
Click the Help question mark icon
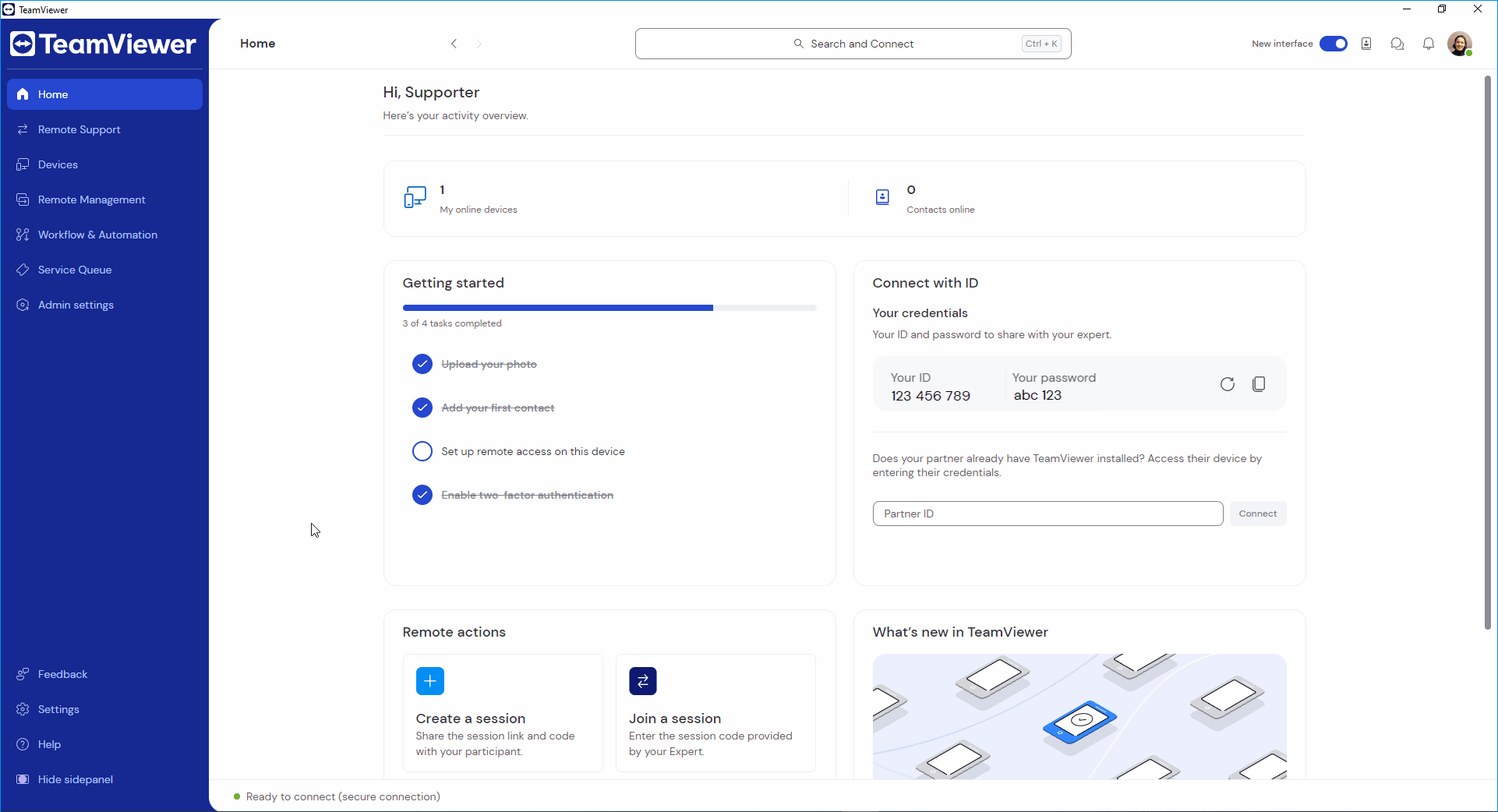pyautogui.click(x=23, y=744)
